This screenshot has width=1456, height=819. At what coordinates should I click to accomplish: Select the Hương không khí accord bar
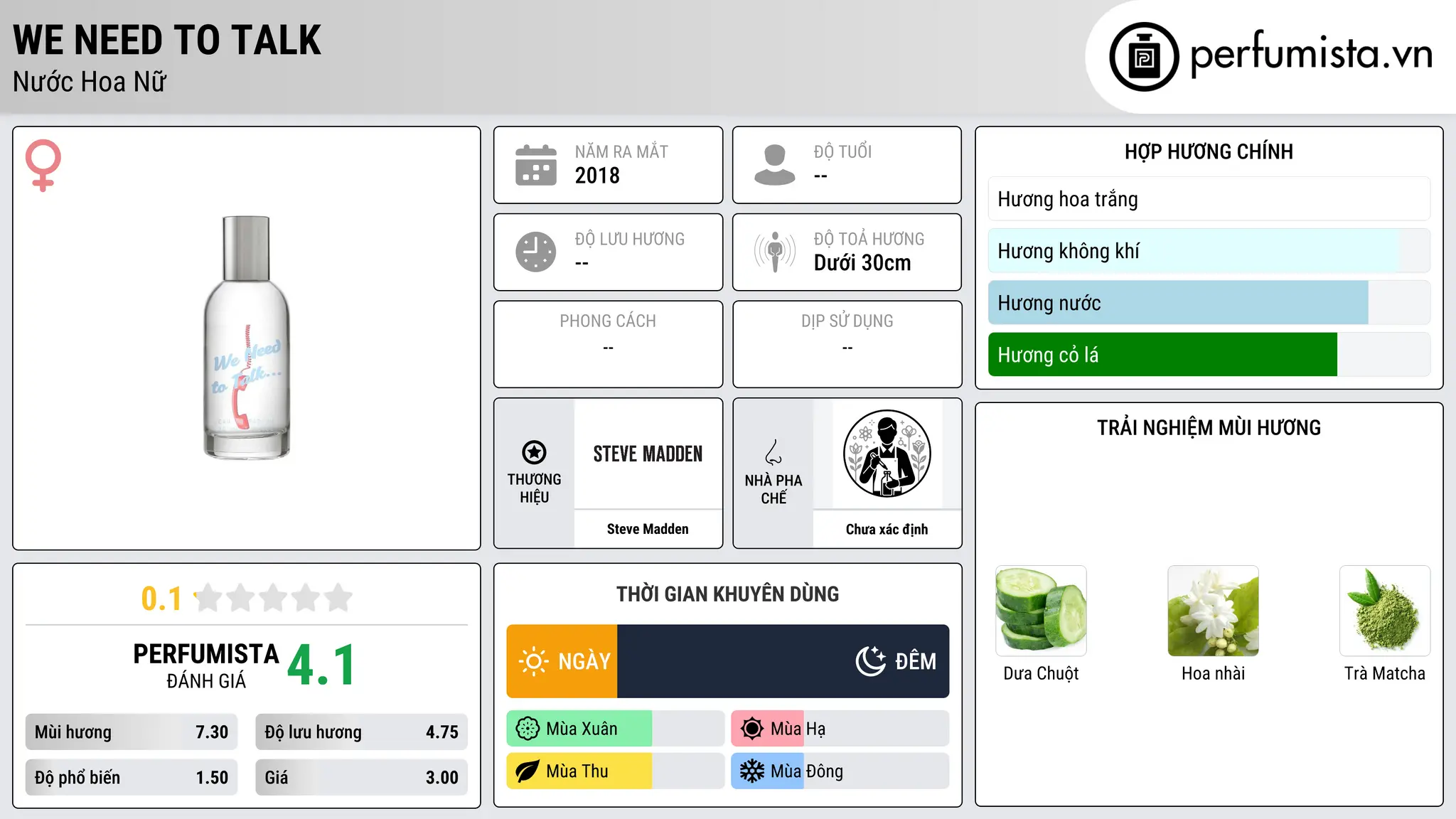coord(1209,251)
